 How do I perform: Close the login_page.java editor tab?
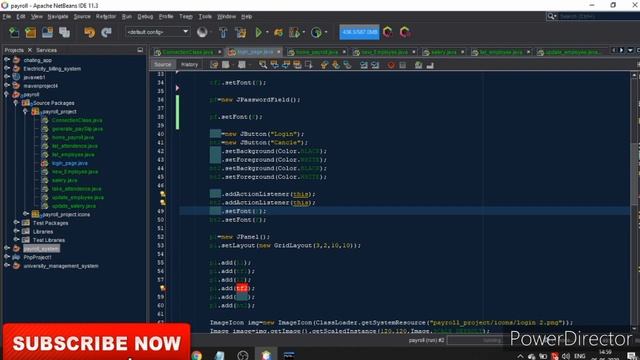point(279,52)
